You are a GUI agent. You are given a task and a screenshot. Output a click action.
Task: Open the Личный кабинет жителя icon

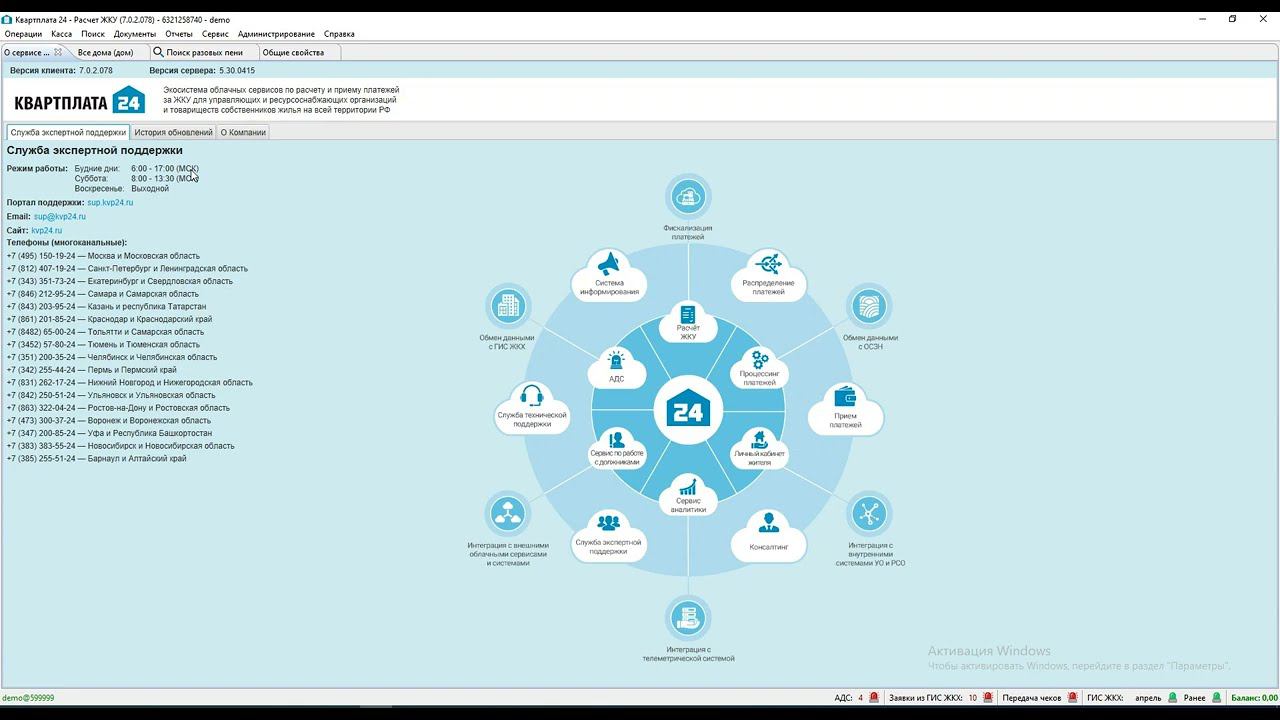(760, 439)
